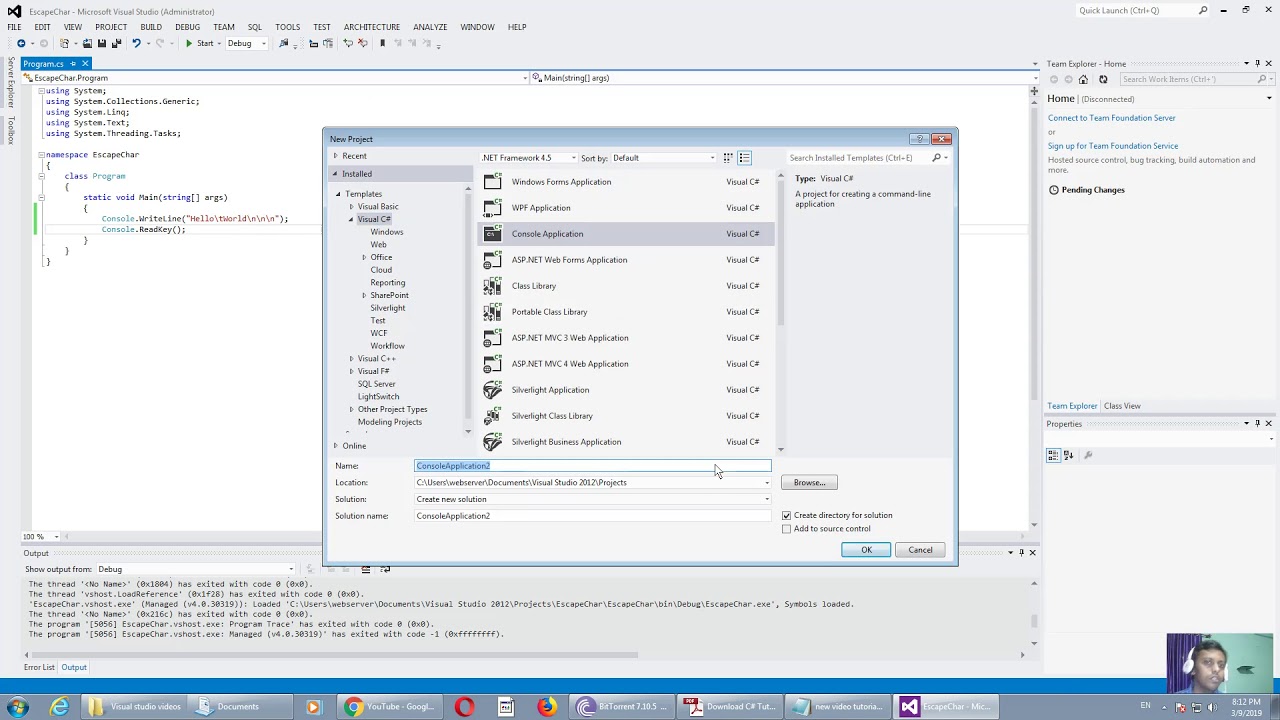This screenshot has height=720, width=1280.
Task: Click the Start debugging play icon
Action: point(188,43)
